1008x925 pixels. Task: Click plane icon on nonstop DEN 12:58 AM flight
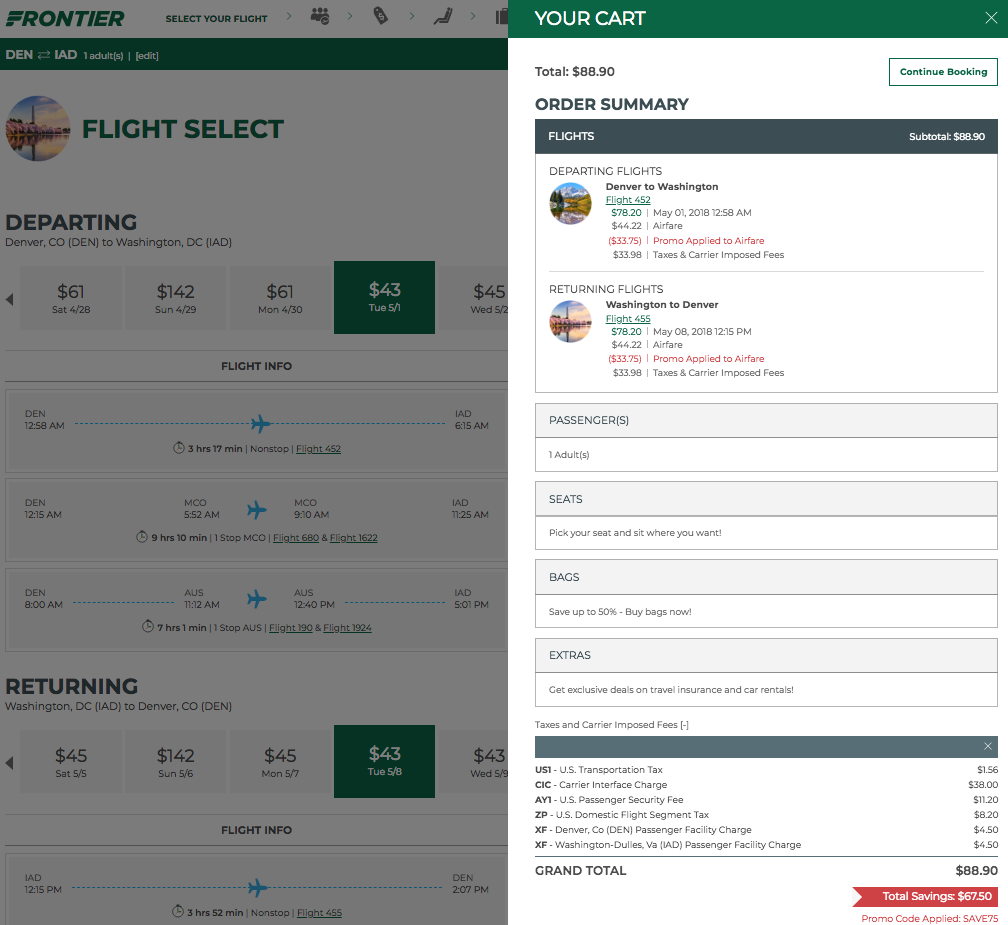(x=260, y=424)
